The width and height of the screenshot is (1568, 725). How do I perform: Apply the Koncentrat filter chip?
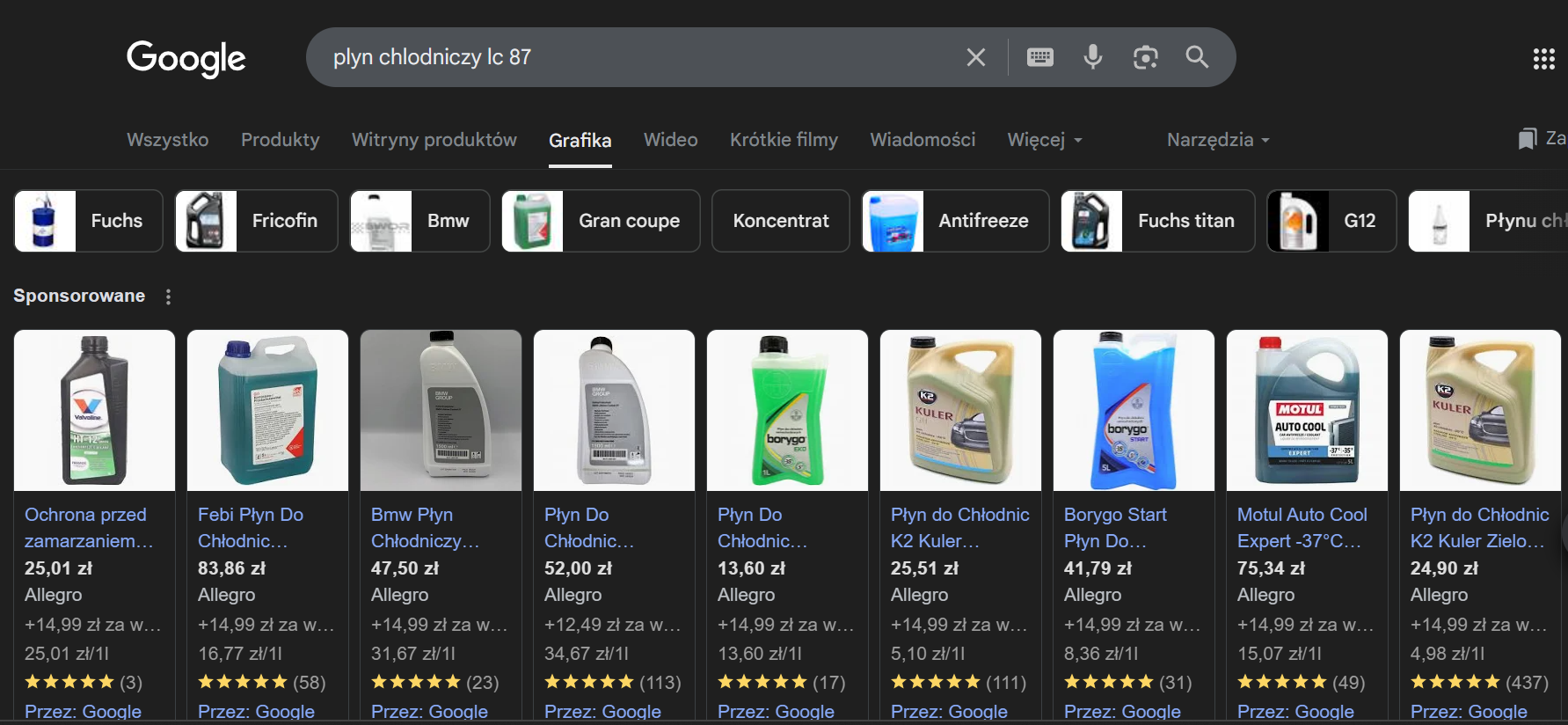click(781, 221)
